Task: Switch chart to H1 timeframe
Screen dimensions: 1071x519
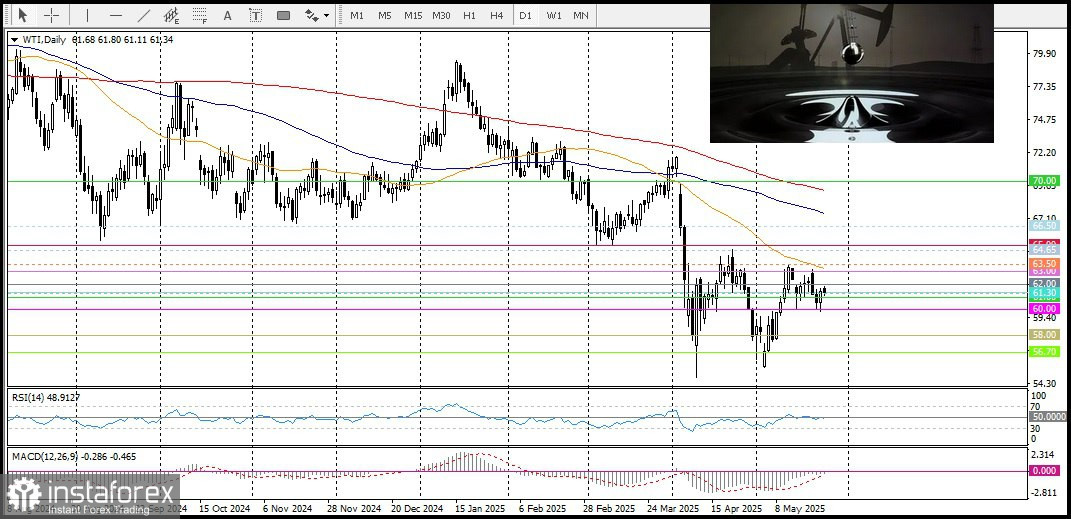Action: tap(469, 15)
